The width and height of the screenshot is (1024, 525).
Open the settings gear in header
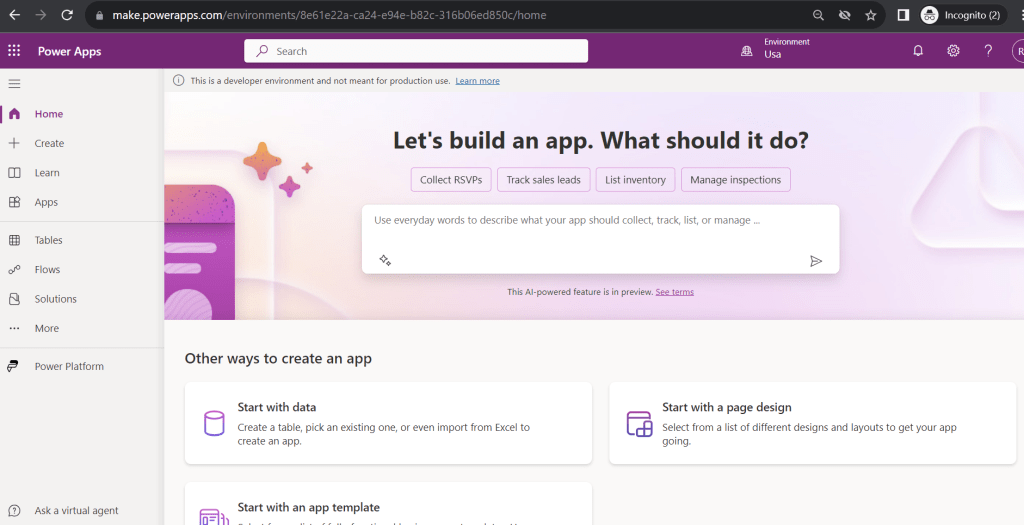[x=953, y=51]
